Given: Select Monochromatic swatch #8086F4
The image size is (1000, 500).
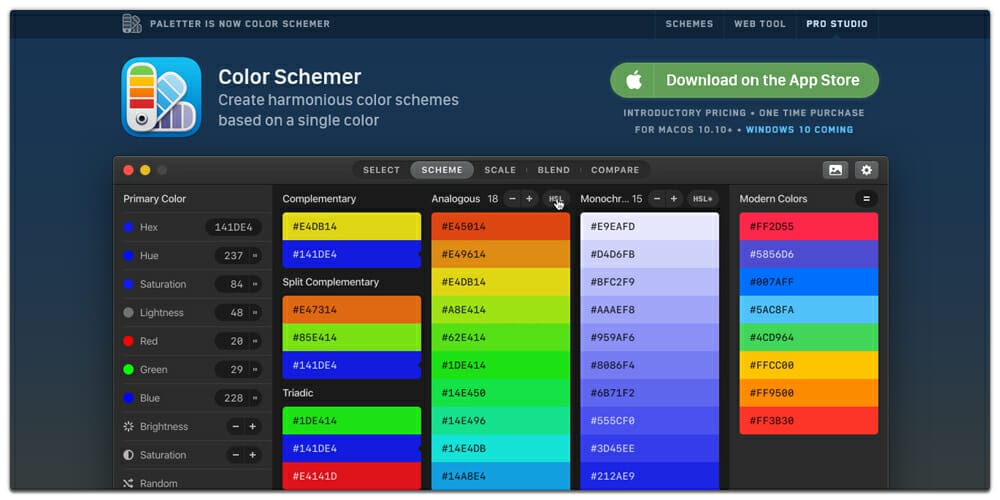Looking at the screenshot, I should pos(649,365).
